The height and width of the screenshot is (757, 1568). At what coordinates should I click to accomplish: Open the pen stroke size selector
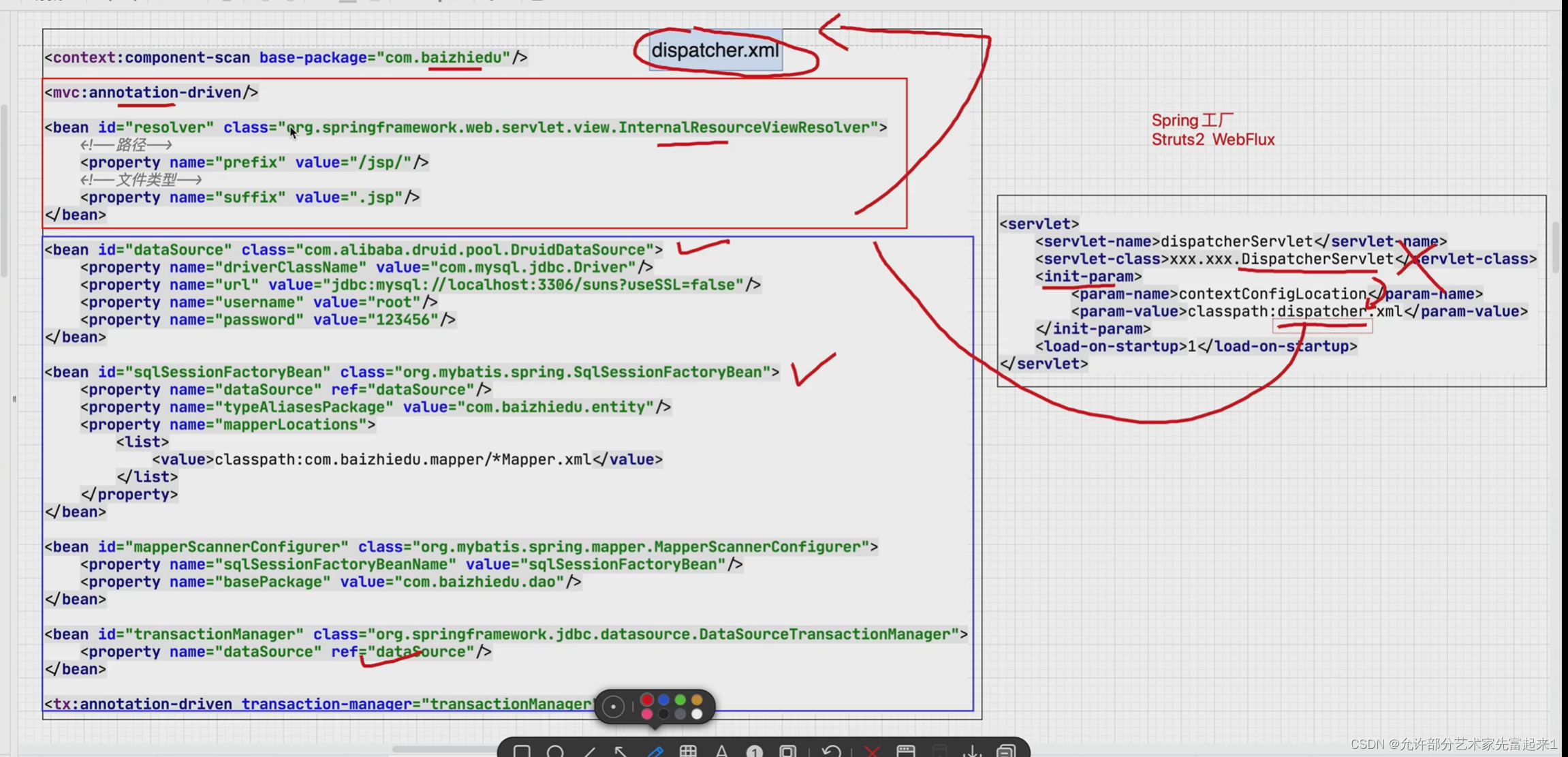[613, 707]
